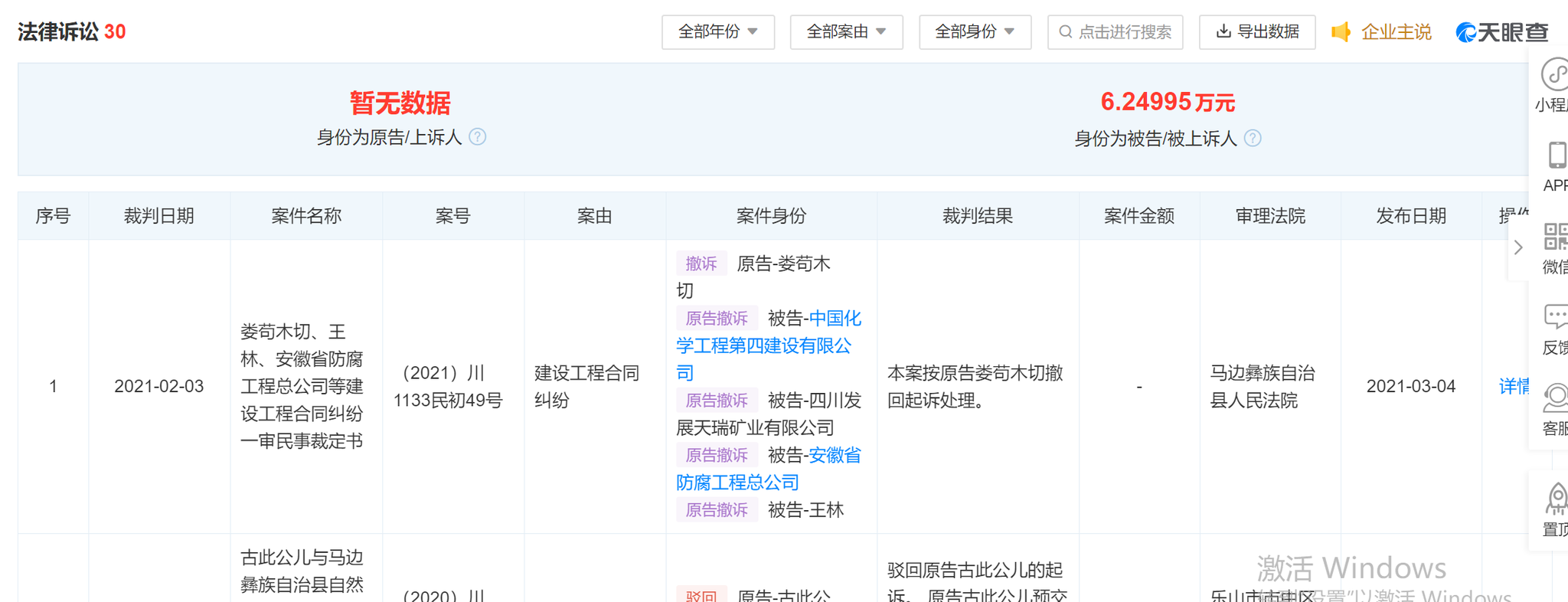Click the 裁判日期 column header
1568x602 pixels.
point(159,216)
